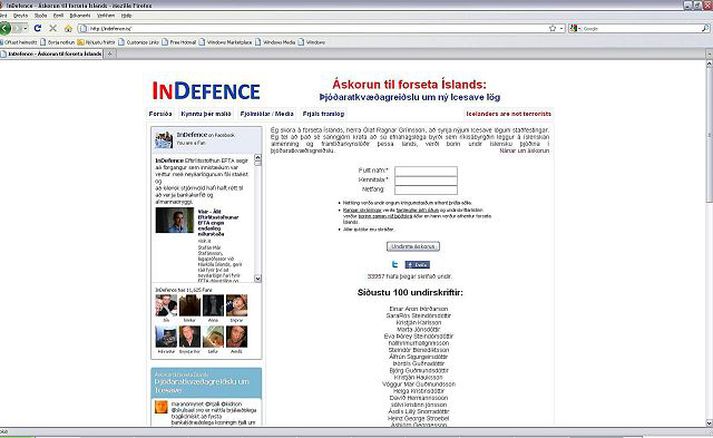Share via the Twitter bird icon
The height and width of the screenshot is (438, 713).
pos(395,264)
